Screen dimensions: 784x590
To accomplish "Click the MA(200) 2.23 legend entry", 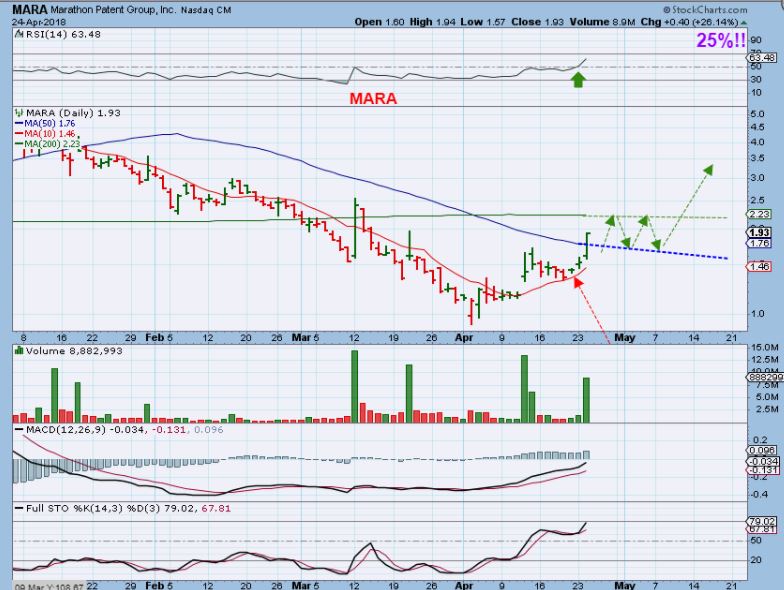I will tap(48, 144).
